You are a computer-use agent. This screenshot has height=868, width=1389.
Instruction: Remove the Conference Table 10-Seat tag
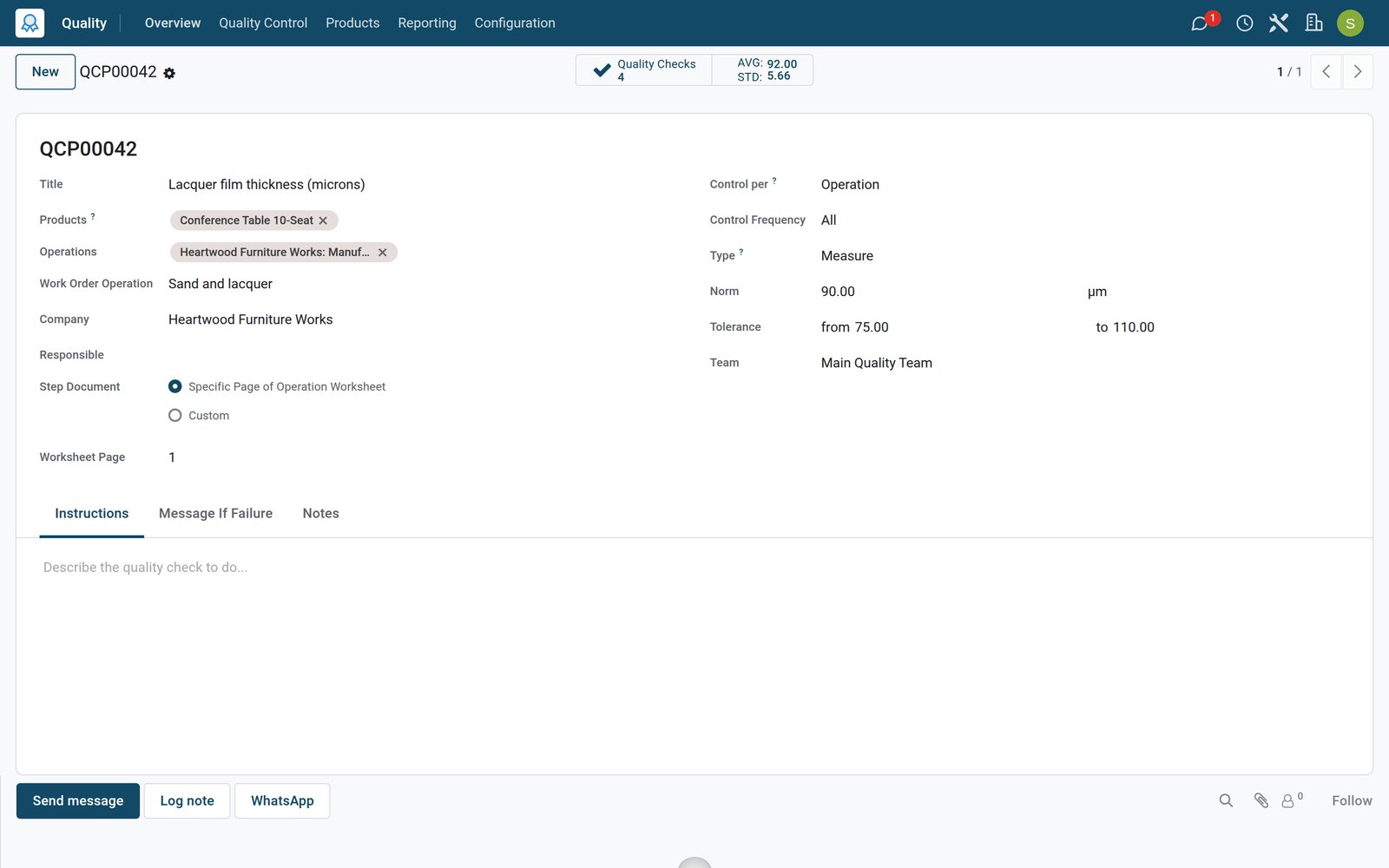[323, 220]
